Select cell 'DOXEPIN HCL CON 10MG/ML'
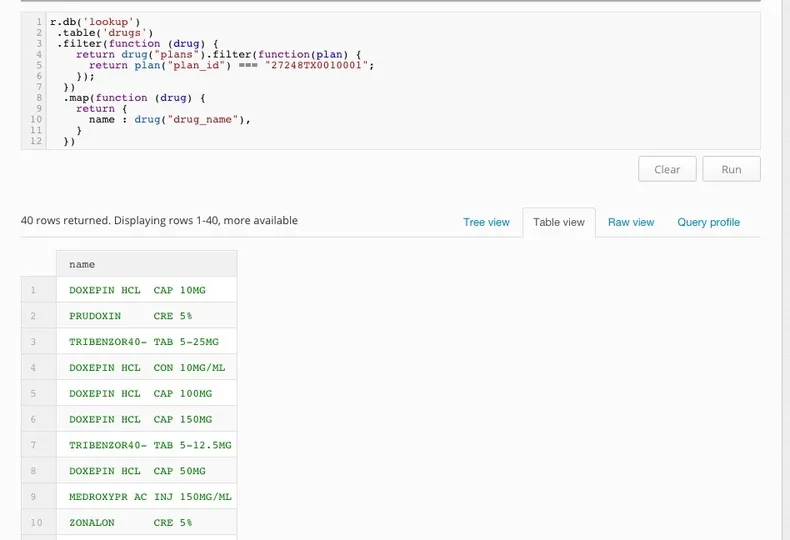 point(147,368)
